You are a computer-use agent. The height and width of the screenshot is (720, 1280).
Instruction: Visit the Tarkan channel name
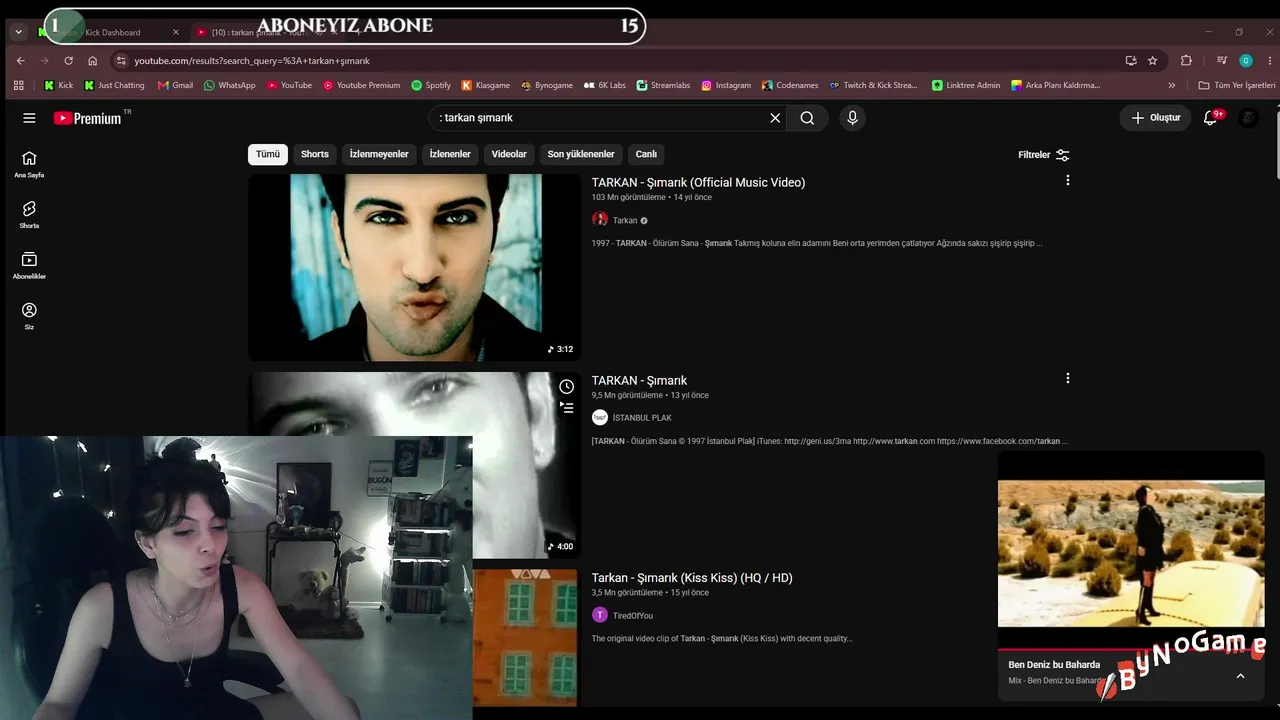pyautogui.click(x=625, y=220)
